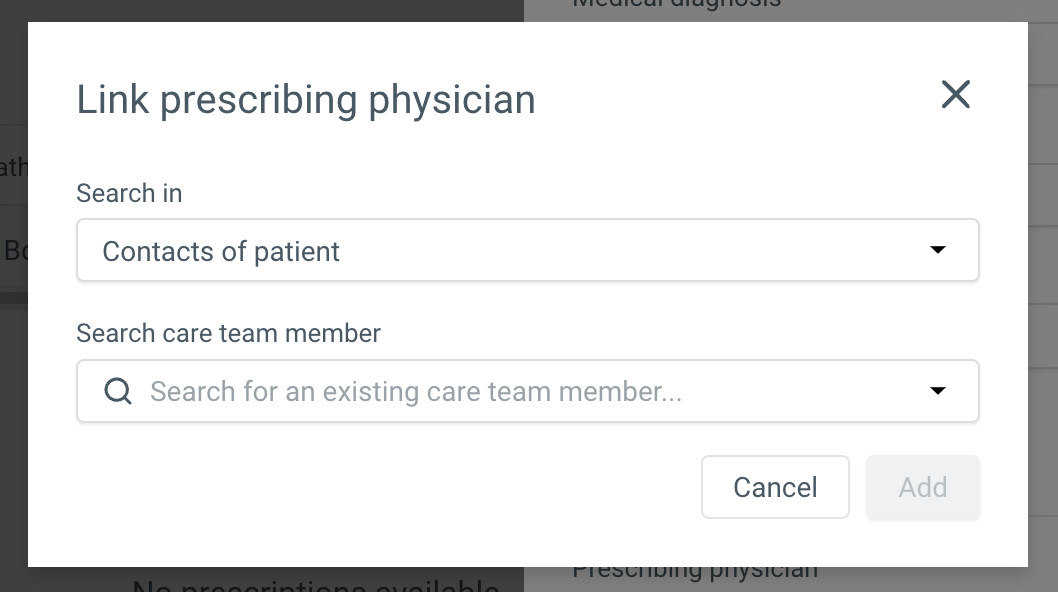Screen dimensions: 1058x592
Task: Click partially hidden "Bo" item at left edge
Action: pyautogui.click(x=16, y=250)
